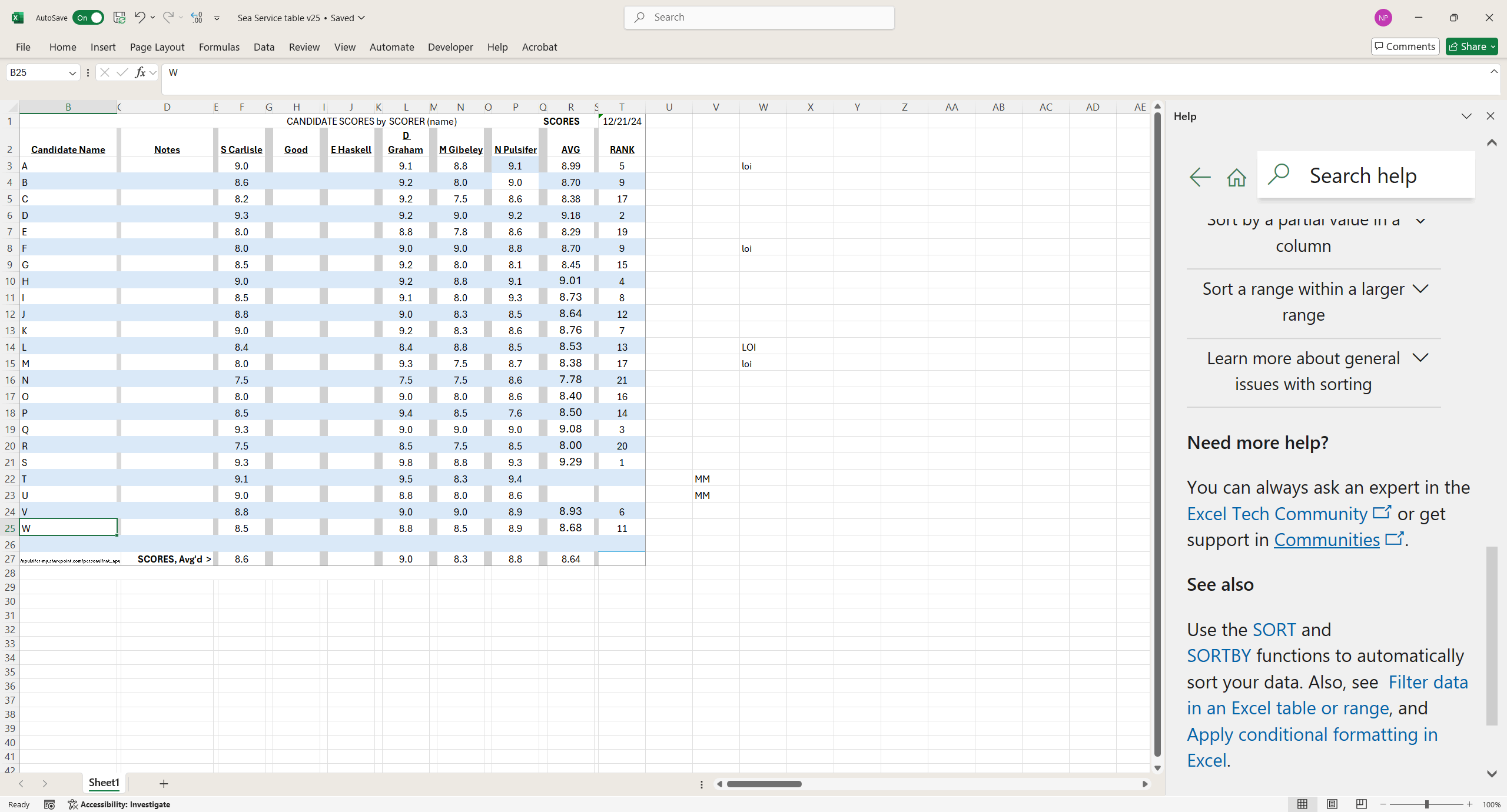This screenshot has width=1507, height=812.
Task: Click the Select All corner triangle
Action: 11,107
